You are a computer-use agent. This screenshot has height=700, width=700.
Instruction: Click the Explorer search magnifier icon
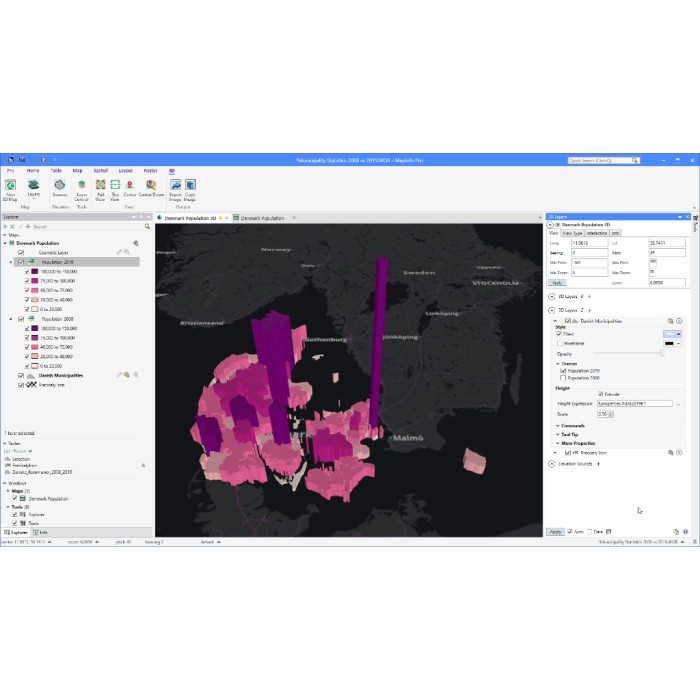147,227
